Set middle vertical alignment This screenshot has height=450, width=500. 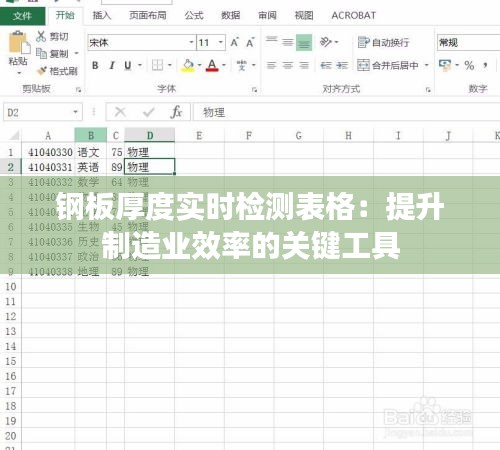click(288, 42)
